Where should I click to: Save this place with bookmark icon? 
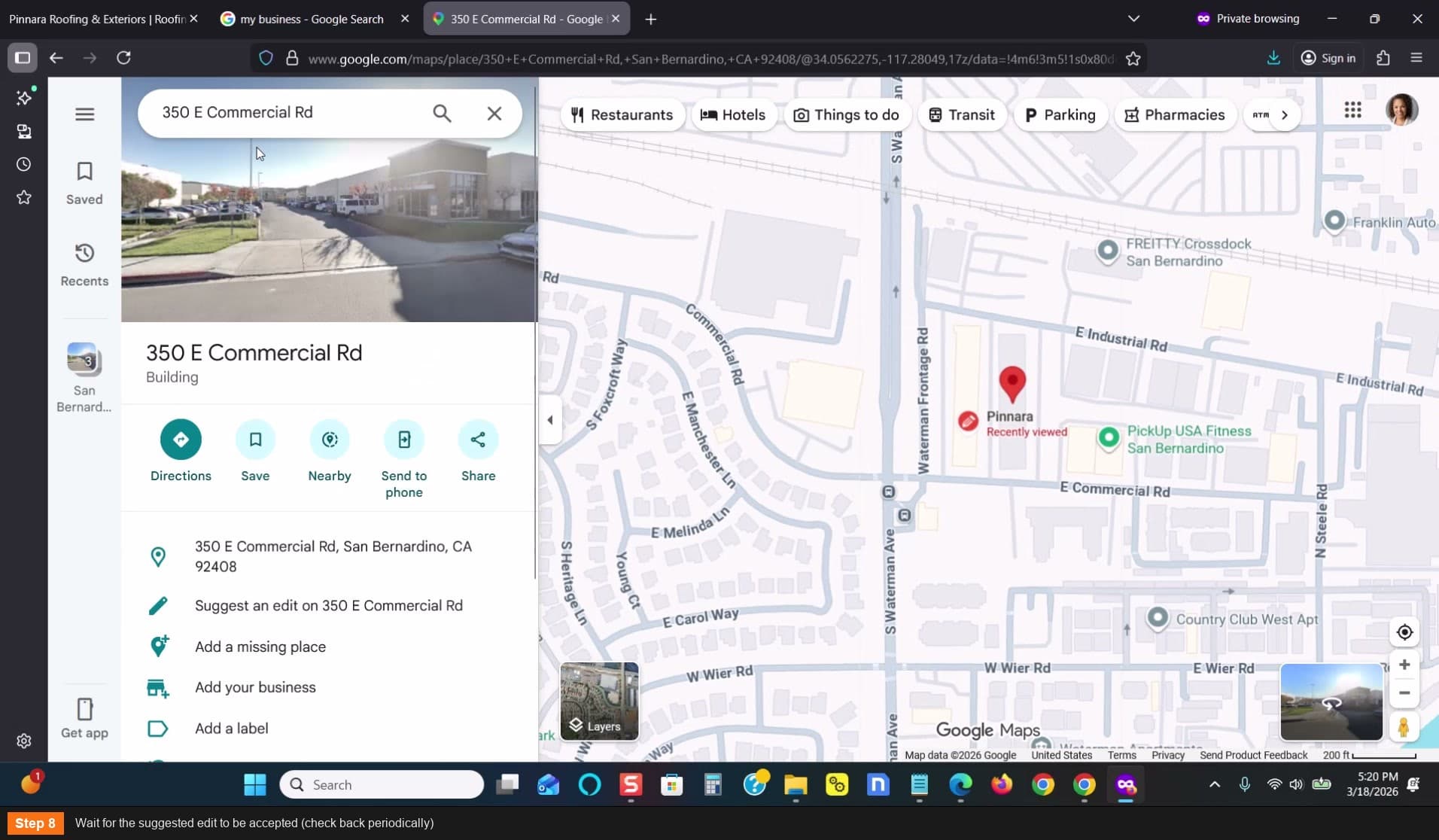[255, 440]
